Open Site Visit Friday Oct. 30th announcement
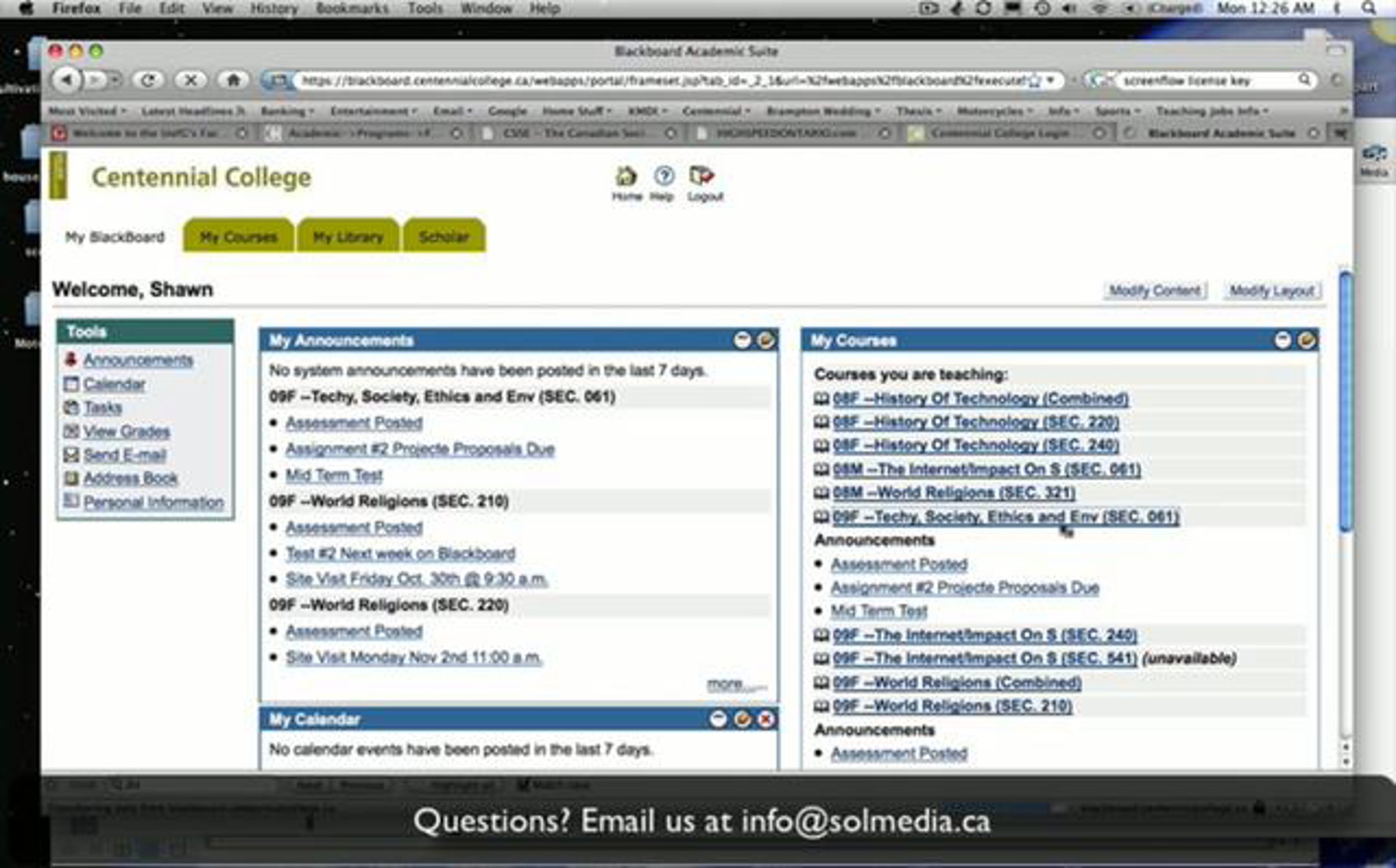Image resolution: width=1396 pixels, height=868 pixels. point(416,579)
